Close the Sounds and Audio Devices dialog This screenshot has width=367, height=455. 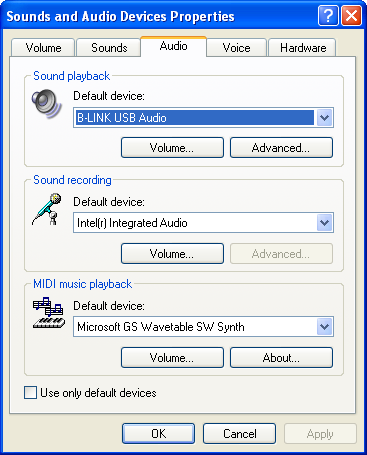pos(351,15)
